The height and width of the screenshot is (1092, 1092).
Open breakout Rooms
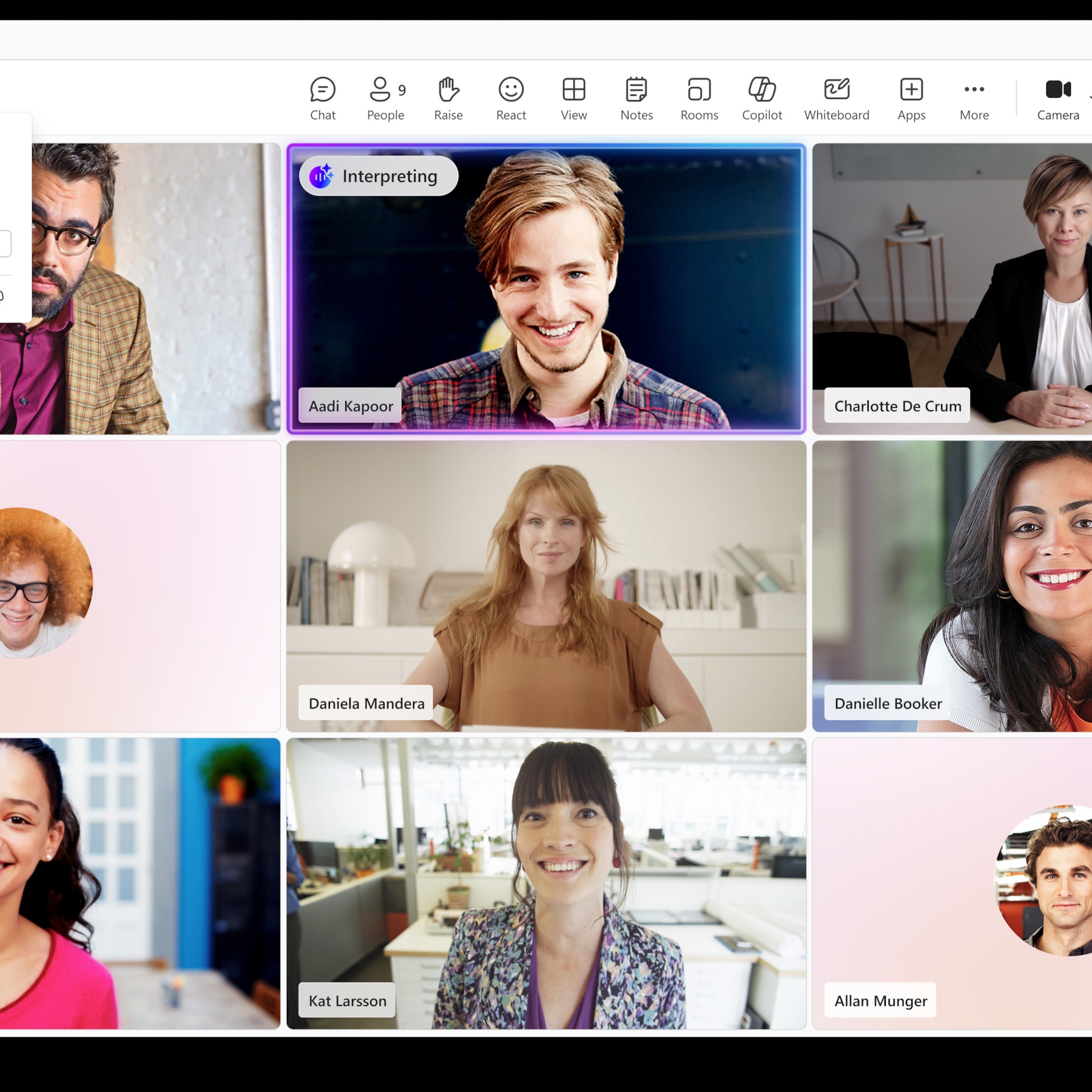[x=699, y=97]
